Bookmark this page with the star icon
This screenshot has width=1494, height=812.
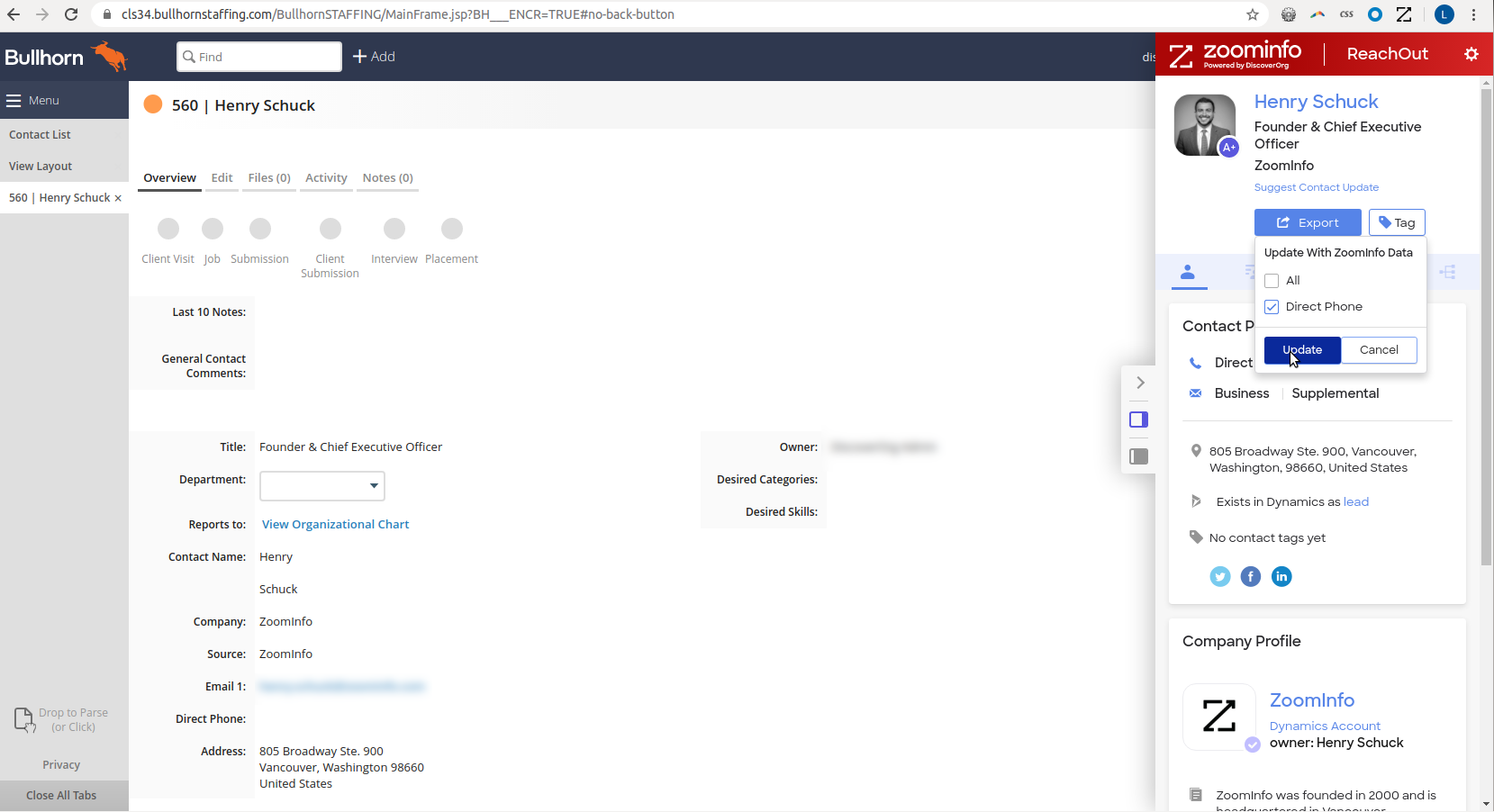(x=1252, y=14)
